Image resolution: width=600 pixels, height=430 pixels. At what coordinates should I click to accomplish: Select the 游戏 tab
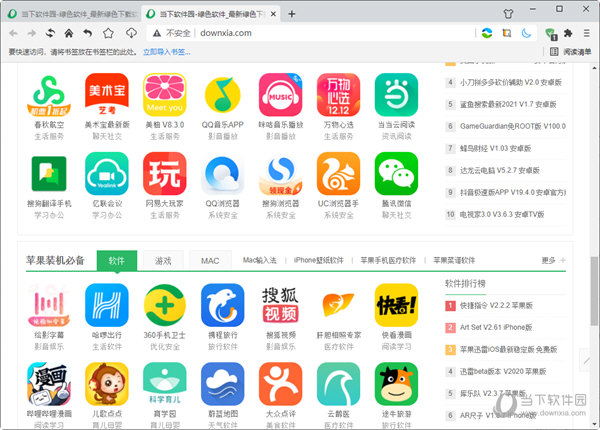[163, 261]
